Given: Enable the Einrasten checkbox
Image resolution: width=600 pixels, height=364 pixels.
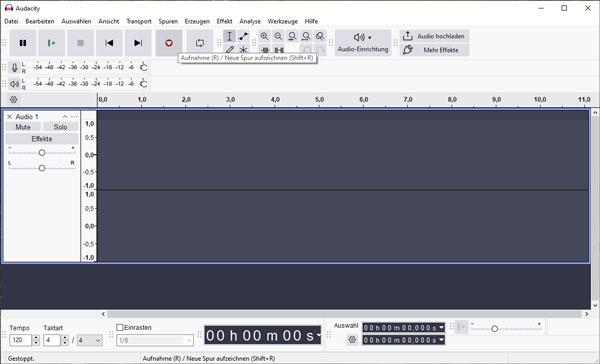Looking at the screenshot, I should click(120, 328).
